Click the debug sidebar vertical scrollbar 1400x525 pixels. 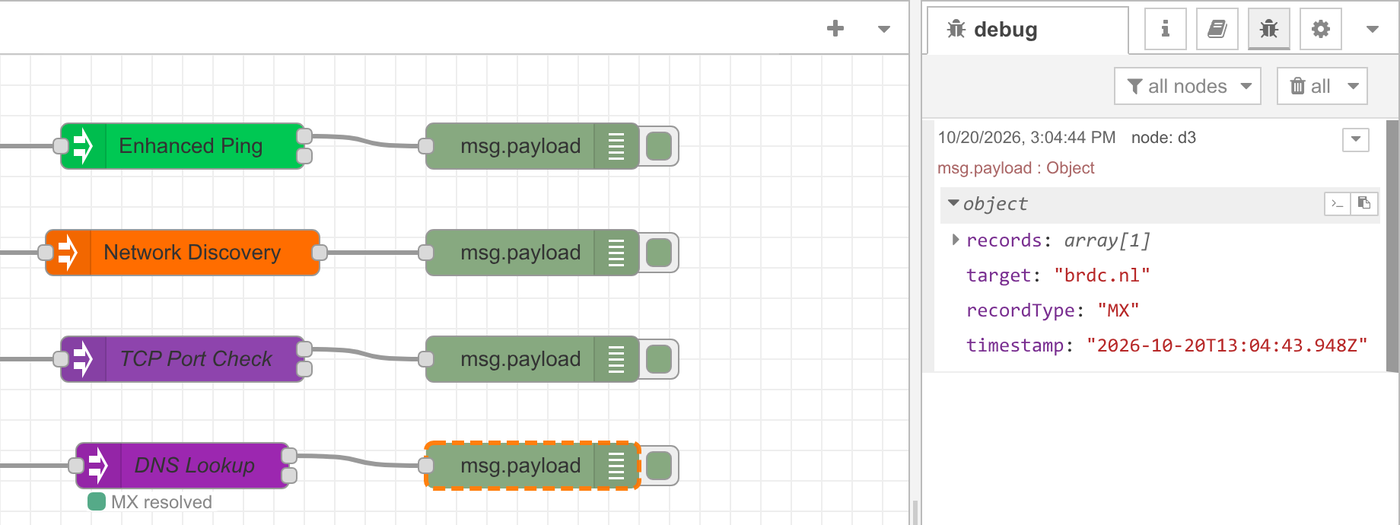point(1392,245)
